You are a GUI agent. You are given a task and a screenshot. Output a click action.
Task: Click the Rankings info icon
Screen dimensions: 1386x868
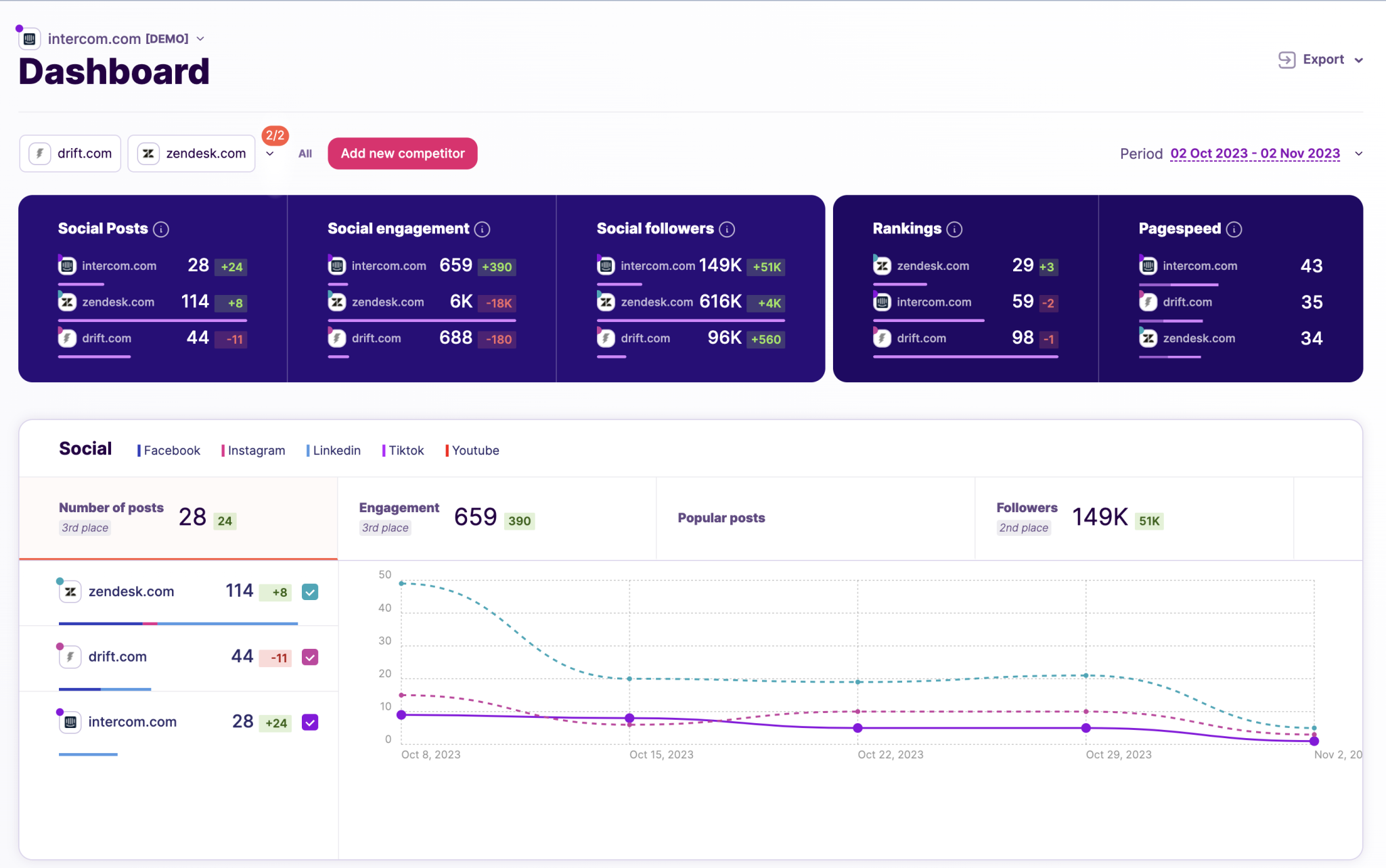click(x=955, y=229)
